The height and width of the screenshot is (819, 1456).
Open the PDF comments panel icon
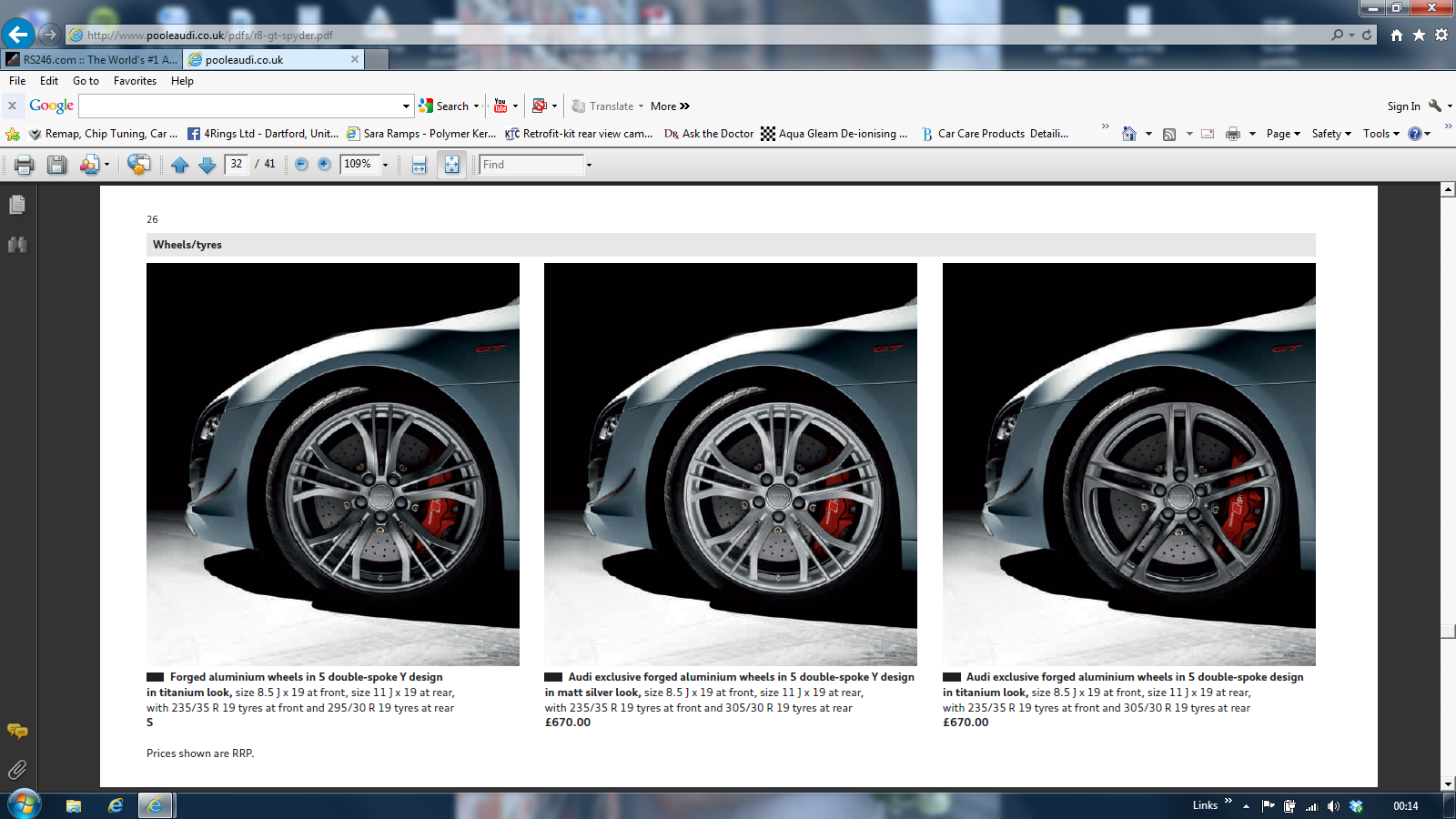(x=17, y=731)
